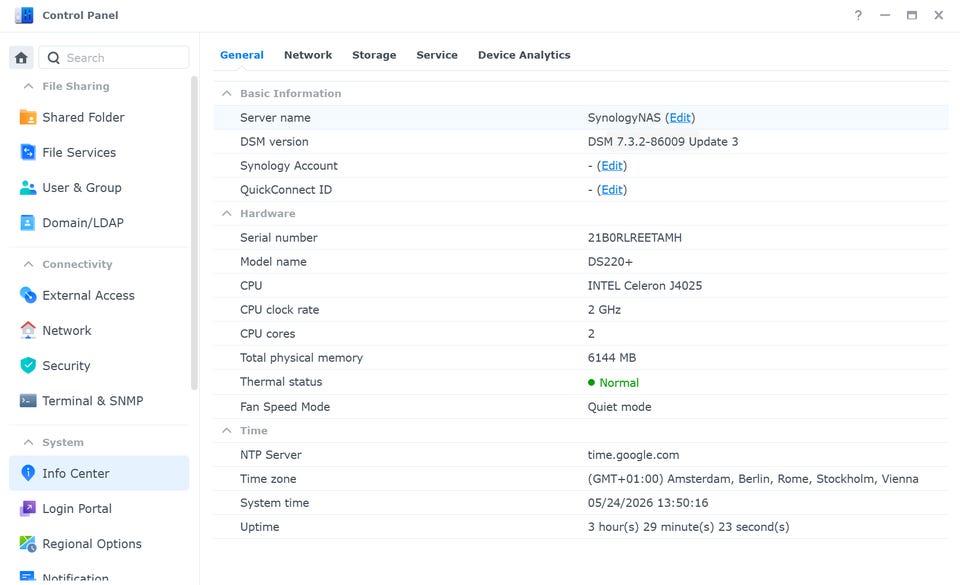Select model name DS220+
The image size is (960, 585).
[x=610, y=262]
